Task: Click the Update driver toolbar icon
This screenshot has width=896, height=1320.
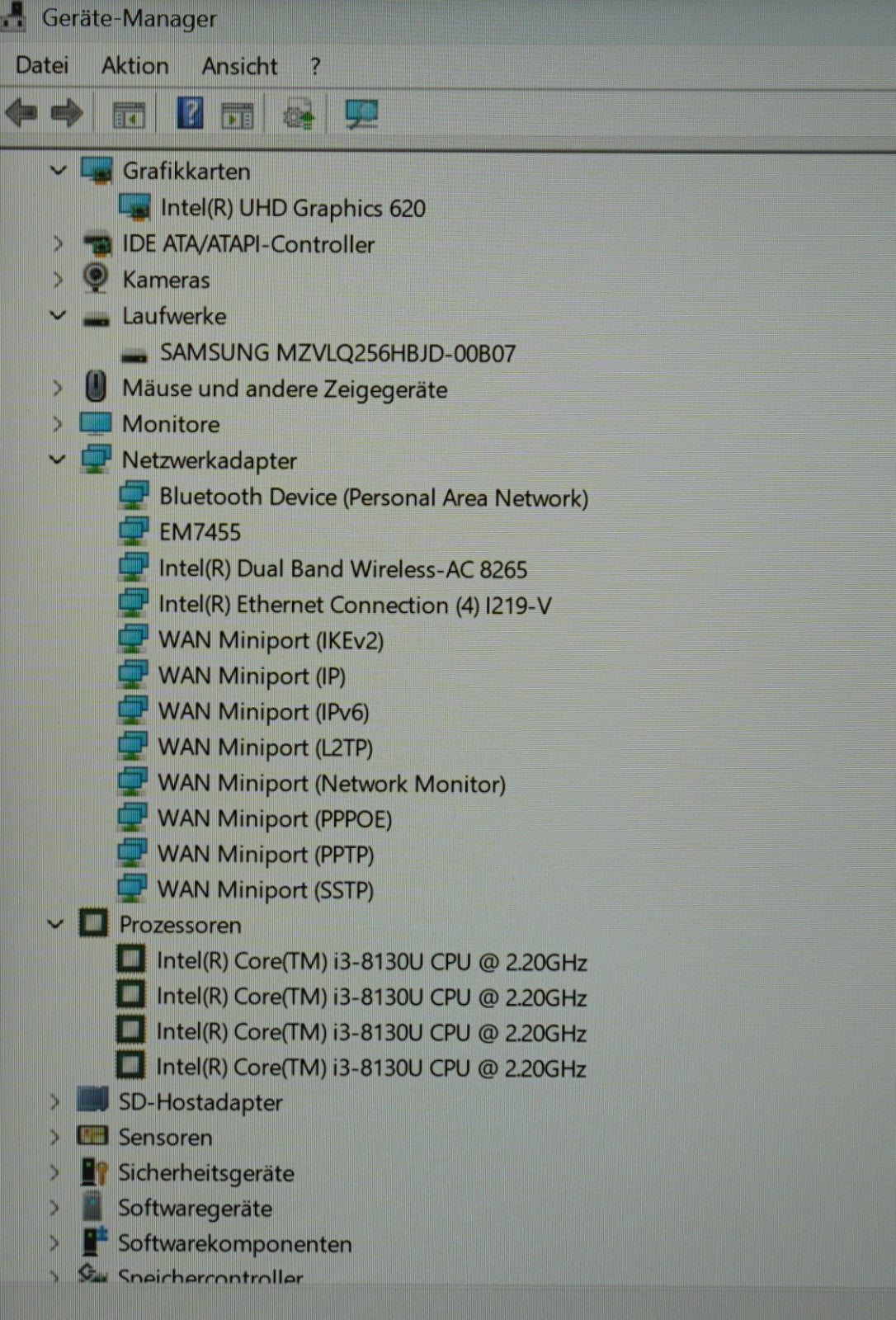Action: pos(299,115)
